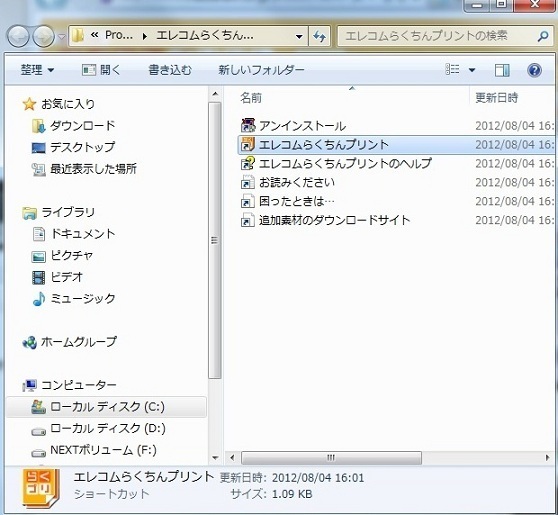
Task: Click navigation pane scrollbar down arrow
Action: [215, 458]
